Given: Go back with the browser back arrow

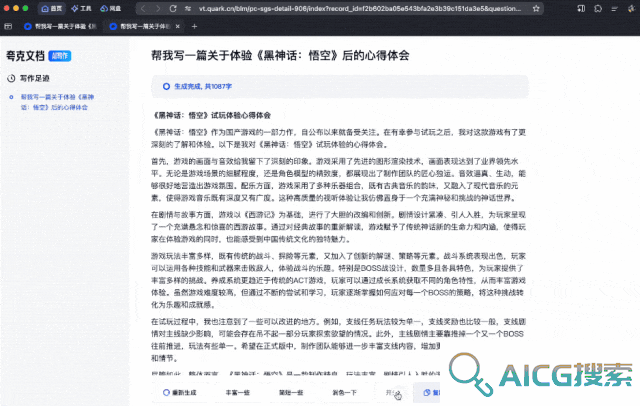Looking at the screenshot, I should (x=143, y=8).
